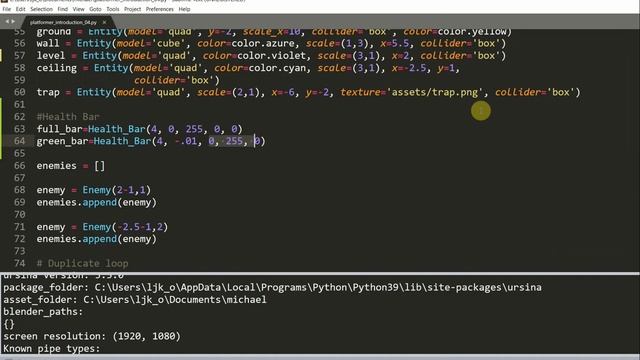Click line number 56 in the gutter
Viewport: 640px width, 360px height.
tap(19, 43)
